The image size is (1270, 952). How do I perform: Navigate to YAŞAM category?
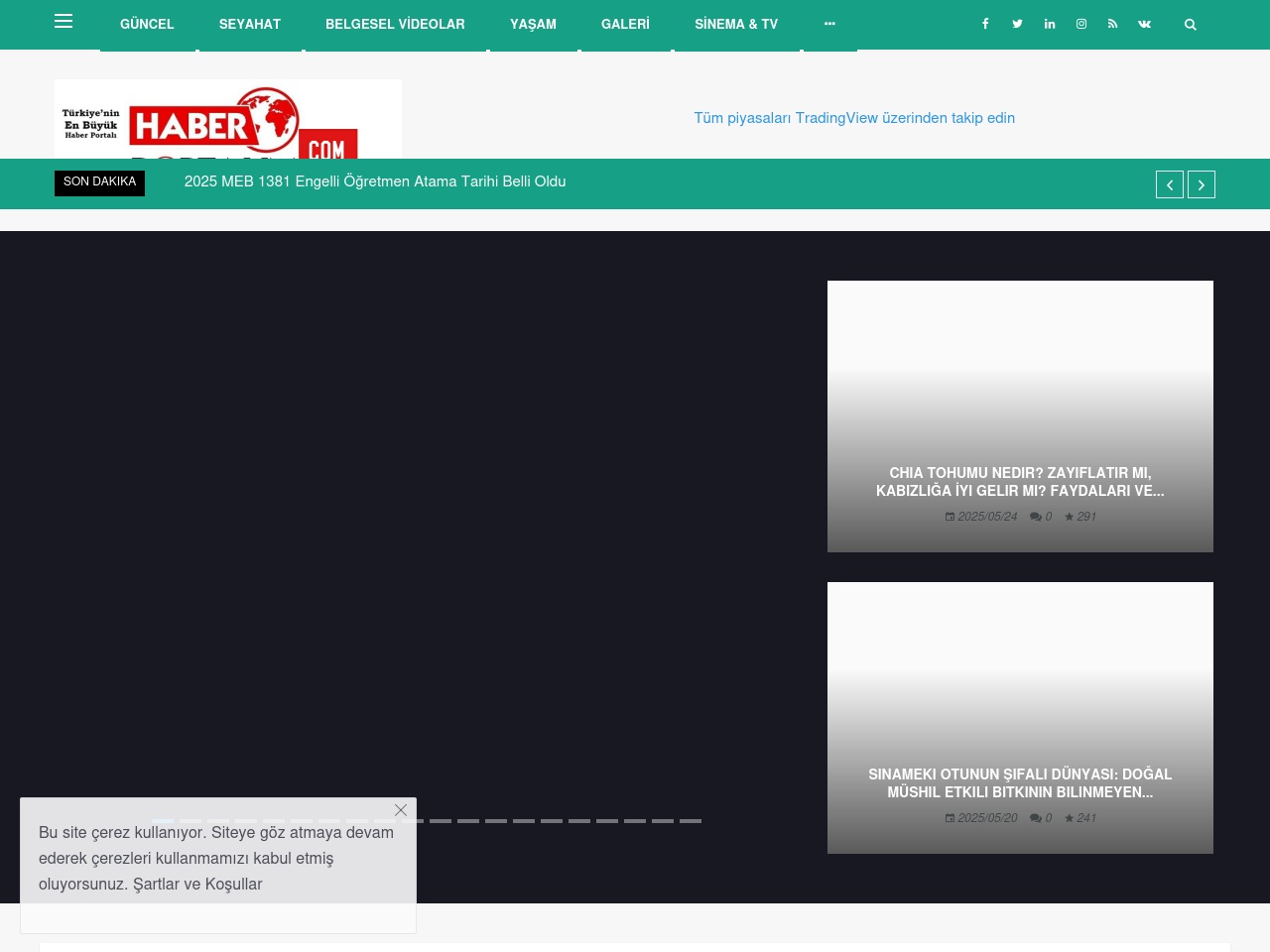(x=533, y=24)
